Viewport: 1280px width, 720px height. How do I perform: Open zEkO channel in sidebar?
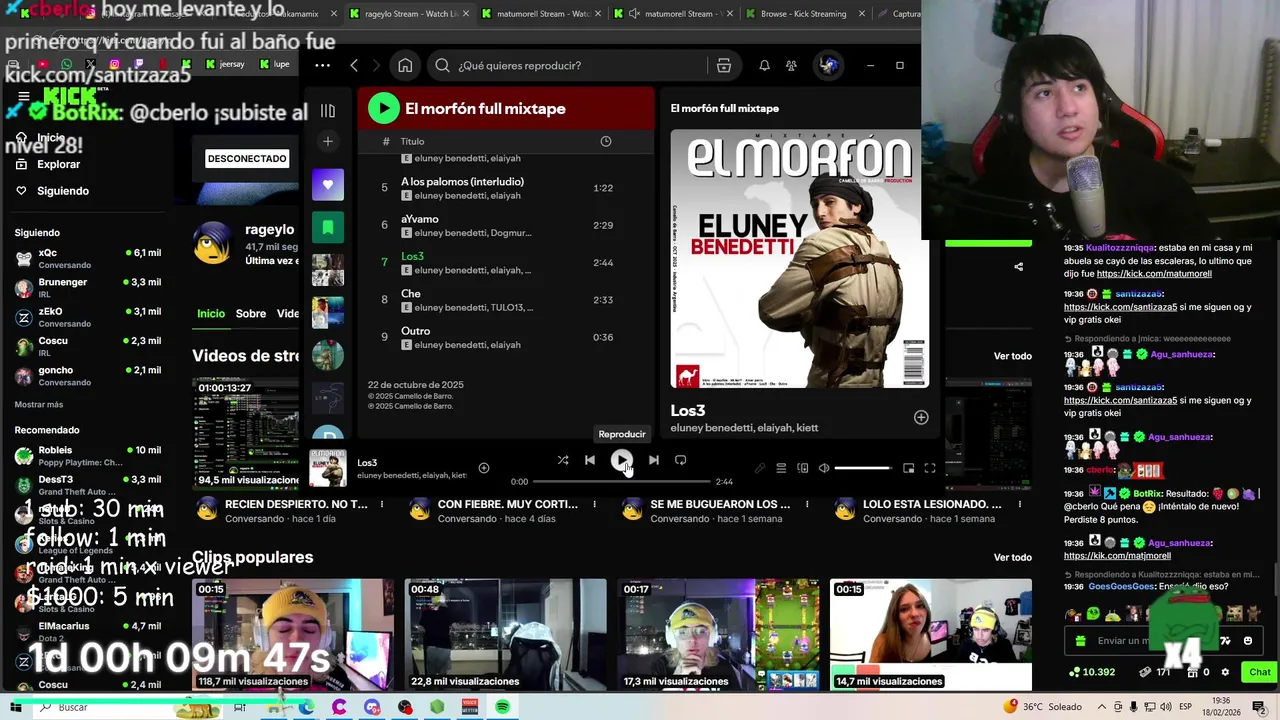tap(88, 317)
